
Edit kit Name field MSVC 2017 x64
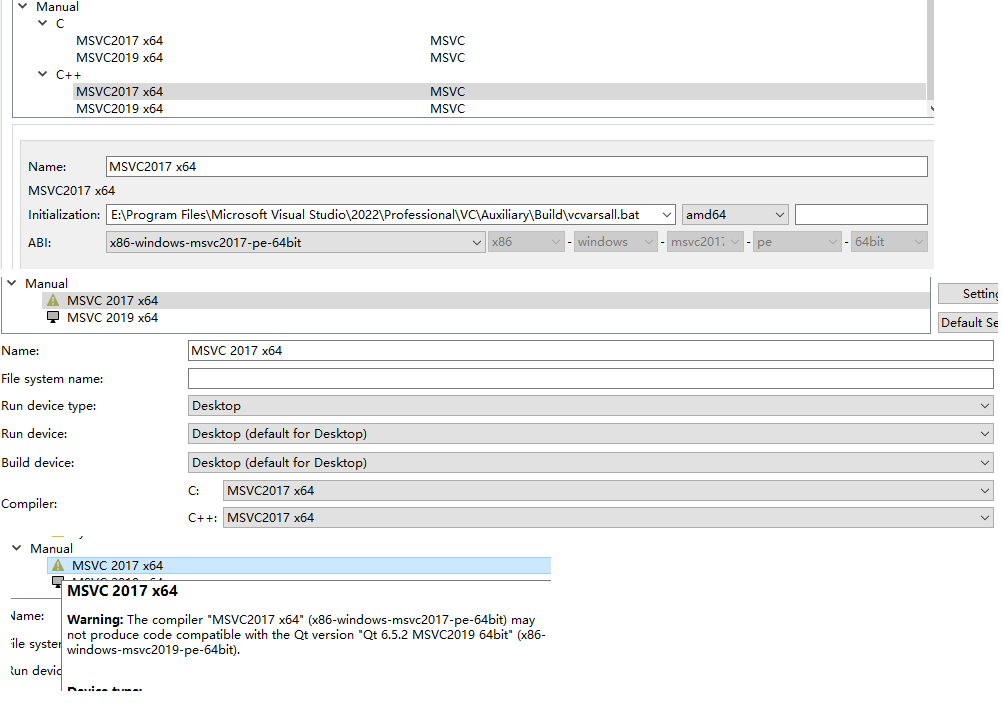(x=590, y=351)
